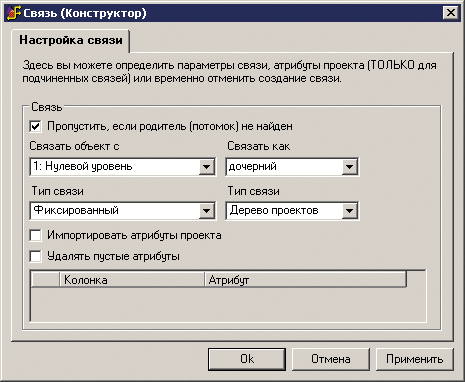
Task: Uncheck Пропустить, если родитель (потомок) не найден
Action: pos(35,127)
